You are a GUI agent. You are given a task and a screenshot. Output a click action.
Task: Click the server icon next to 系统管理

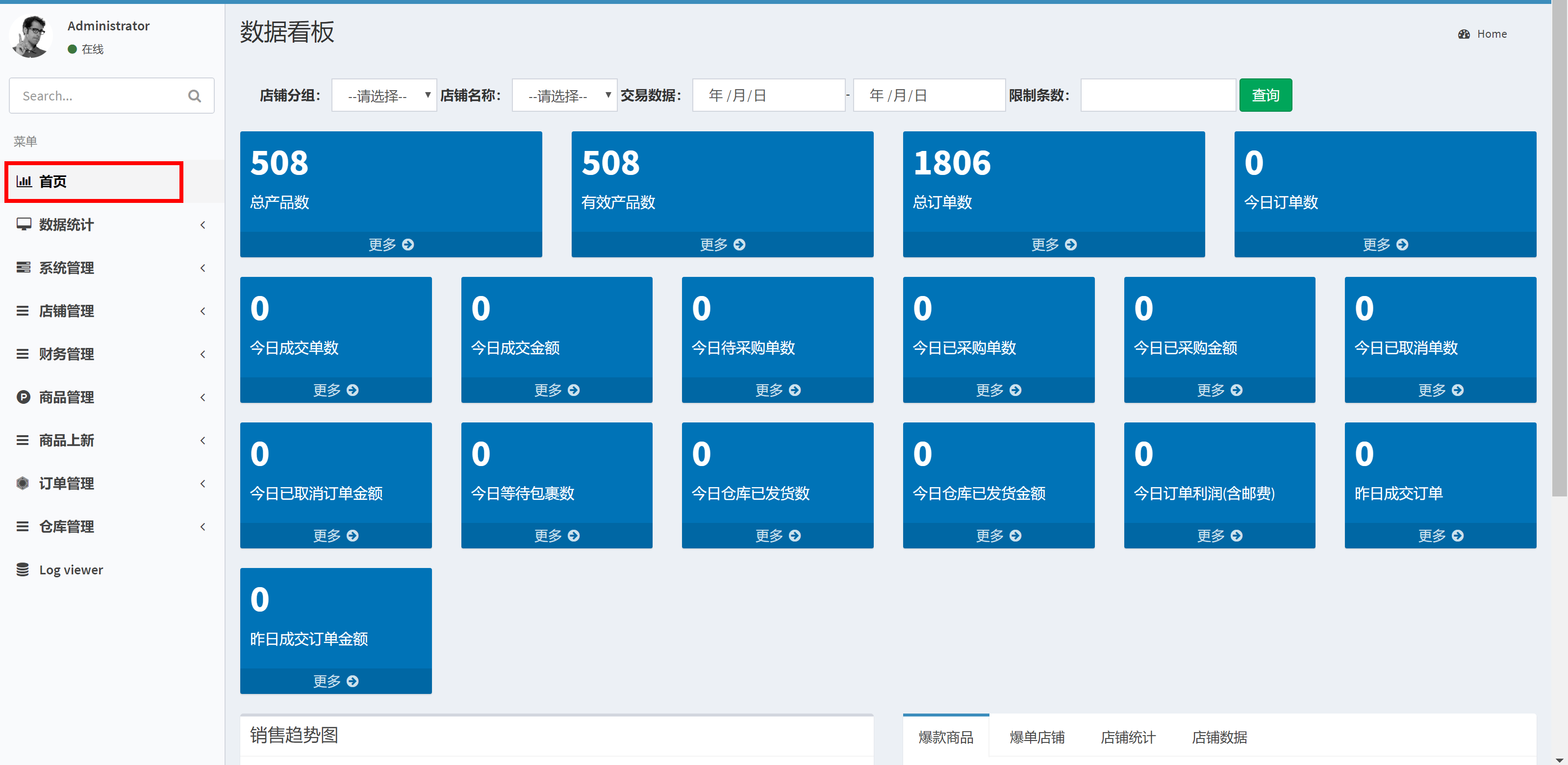[24, 268]
